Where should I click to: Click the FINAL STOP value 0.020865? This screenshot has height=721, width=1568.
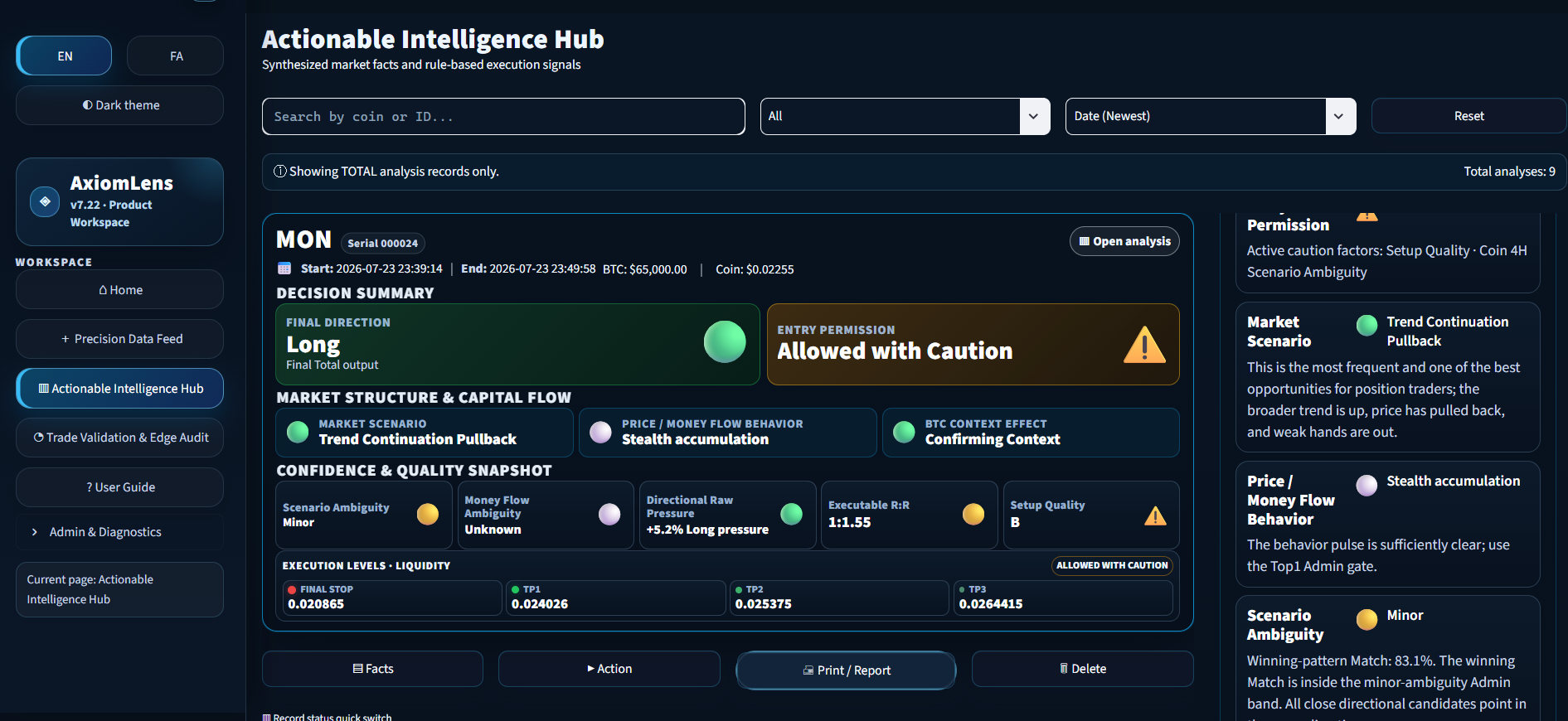pos(316,604)
